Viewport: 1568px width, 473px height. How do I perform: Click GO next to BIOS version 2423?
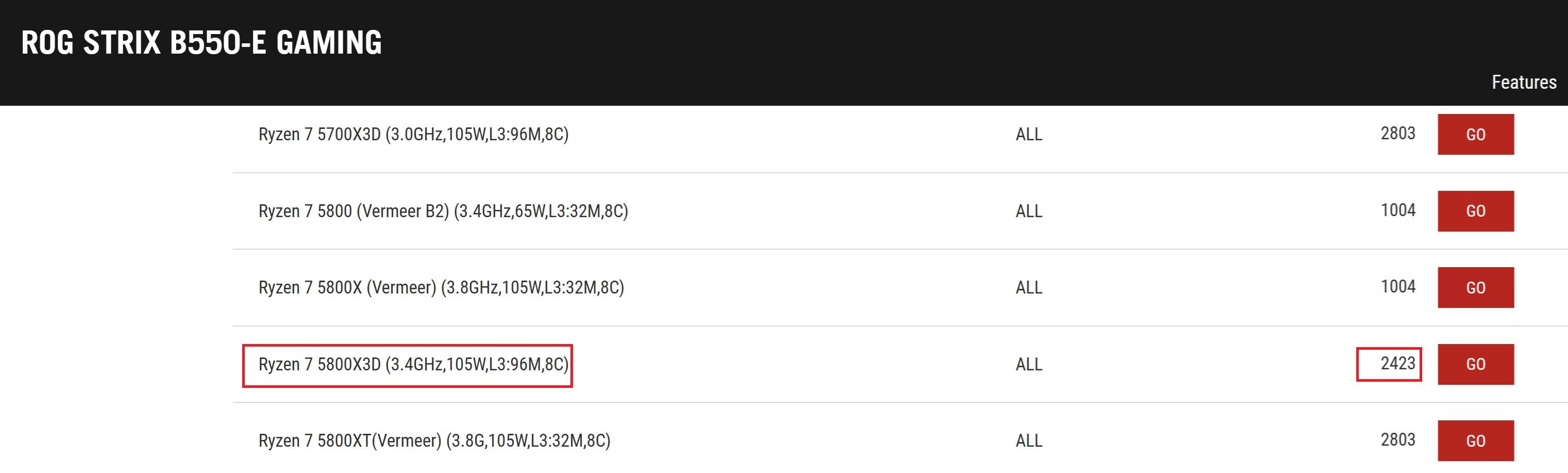point(1475,364)
